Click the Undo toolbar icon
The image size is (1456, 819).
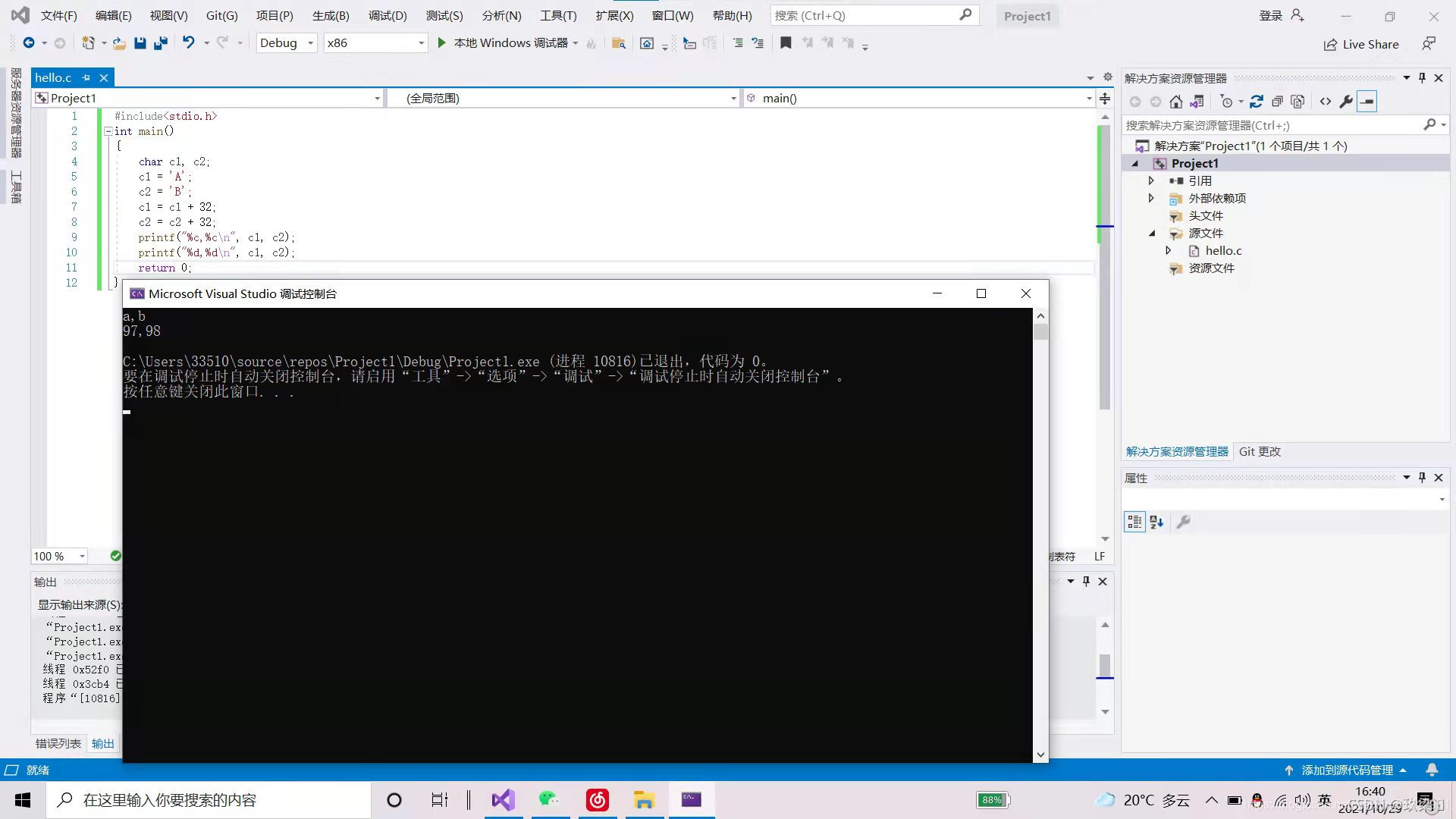click(189, 43)
